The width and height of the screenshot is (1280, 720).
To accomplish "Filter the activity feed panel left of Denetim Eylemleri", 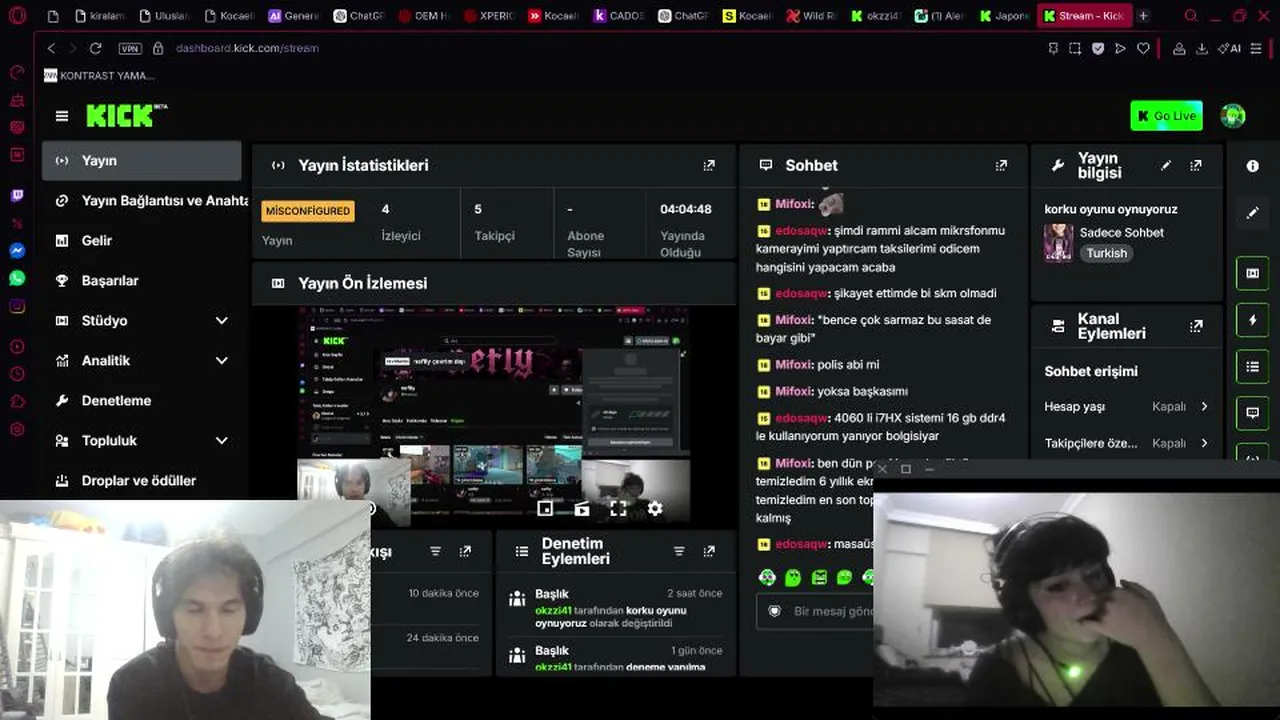I will pyautogui.click(x=435, y=551).
